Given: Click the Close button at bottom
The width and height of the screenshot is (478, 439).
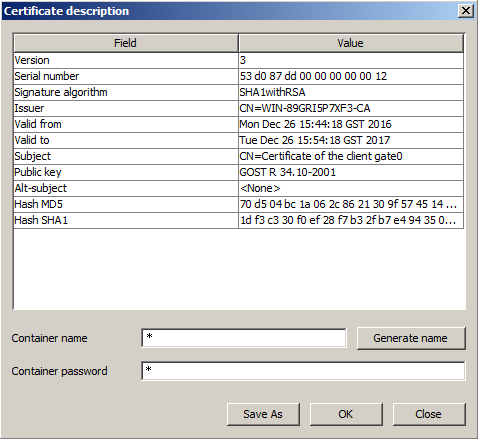Looking at the screenshot, I should pyautogui.click(x=429, y=414).
